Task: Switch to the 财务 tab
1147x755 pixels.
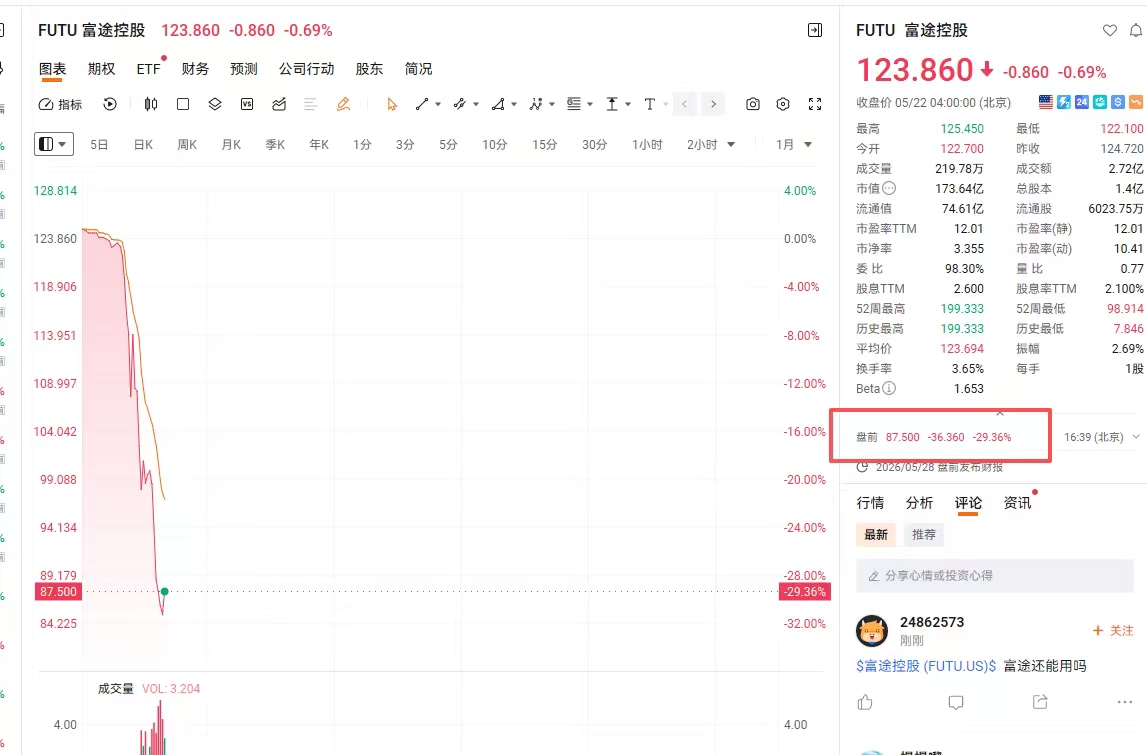Action: (x=195, y=69)
